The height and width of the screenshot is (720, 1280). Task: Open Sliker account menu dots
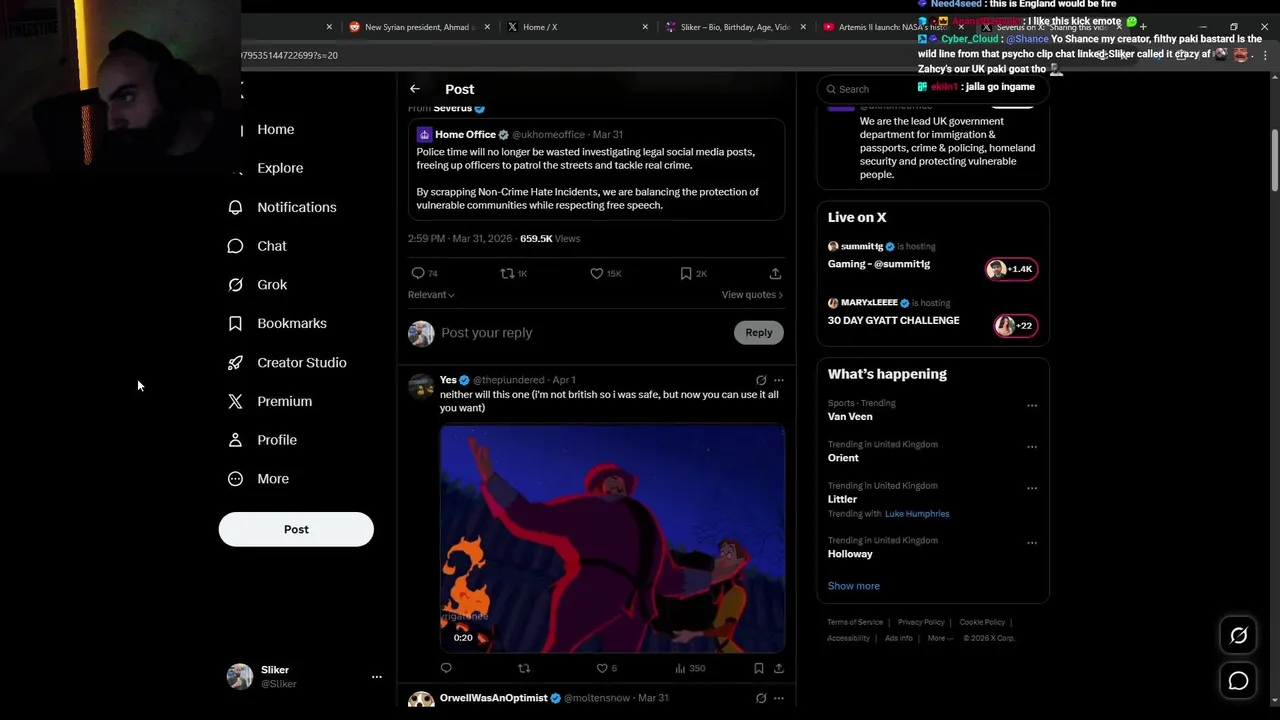[377, 677]
